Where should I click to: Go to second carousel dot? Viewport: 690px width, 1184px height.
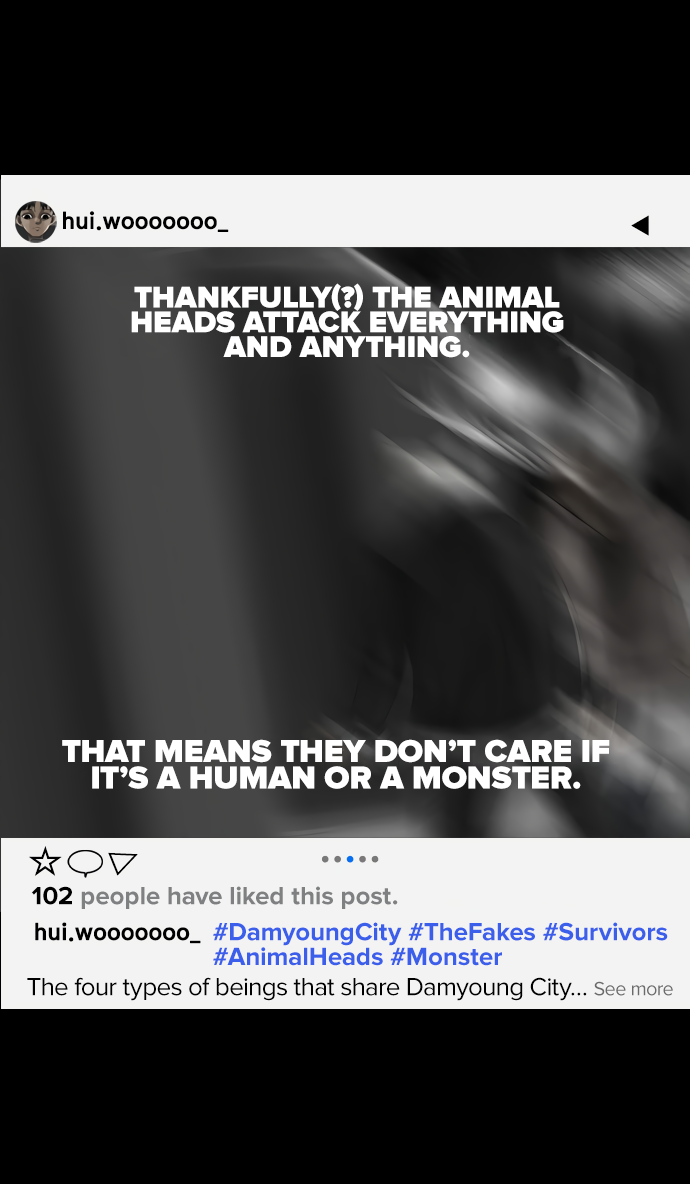337,859
